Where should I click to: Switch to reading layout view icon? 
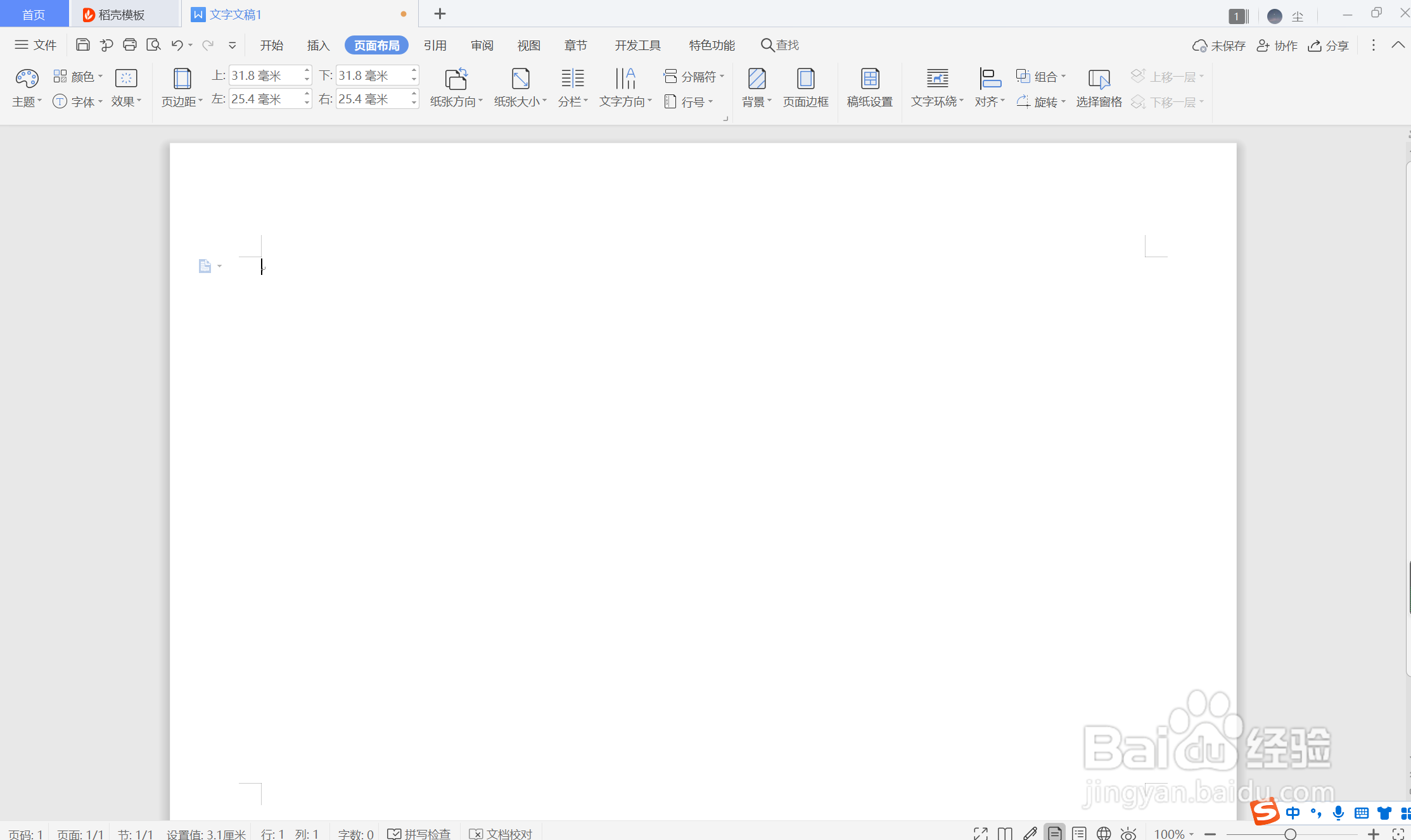[x=1005, y=834]
